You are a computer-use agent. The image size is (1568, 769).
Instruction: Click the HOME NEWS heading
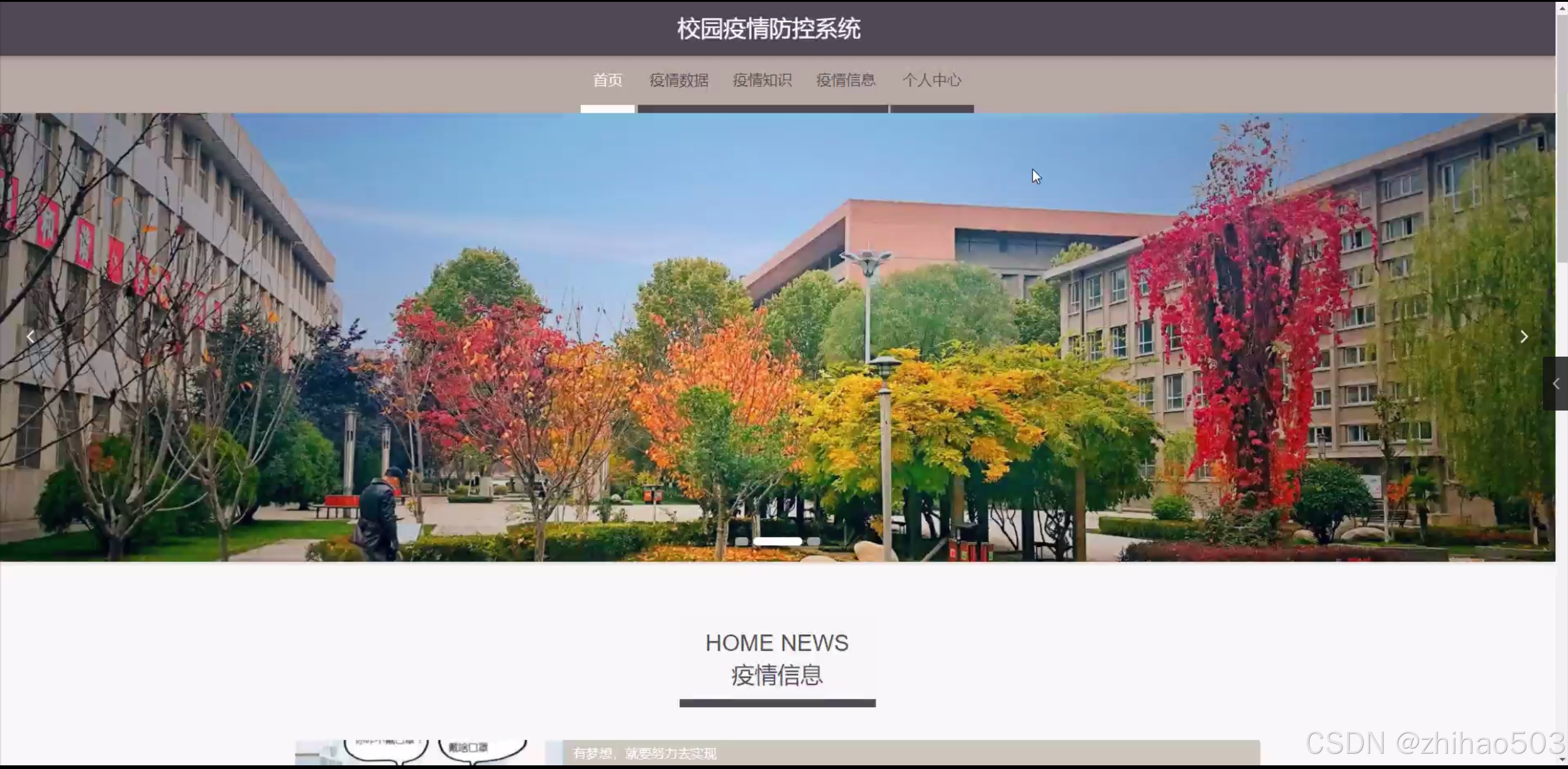click(x=777, y=643)
